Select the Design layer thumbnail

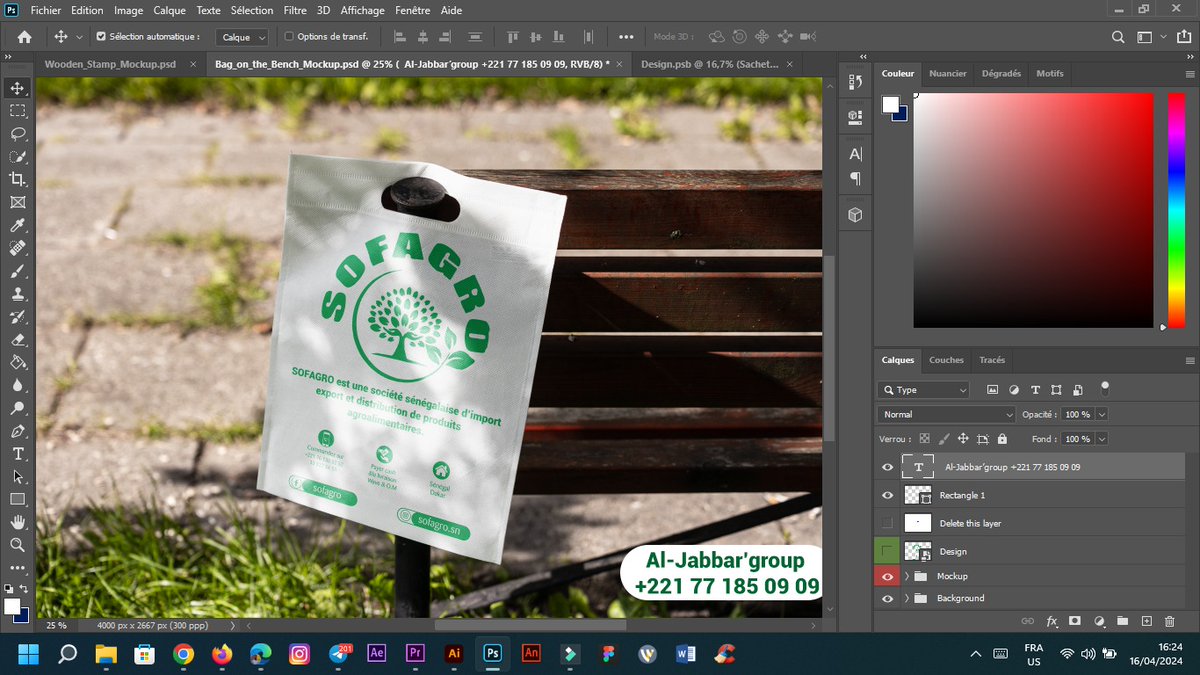(x=918, y=551)
